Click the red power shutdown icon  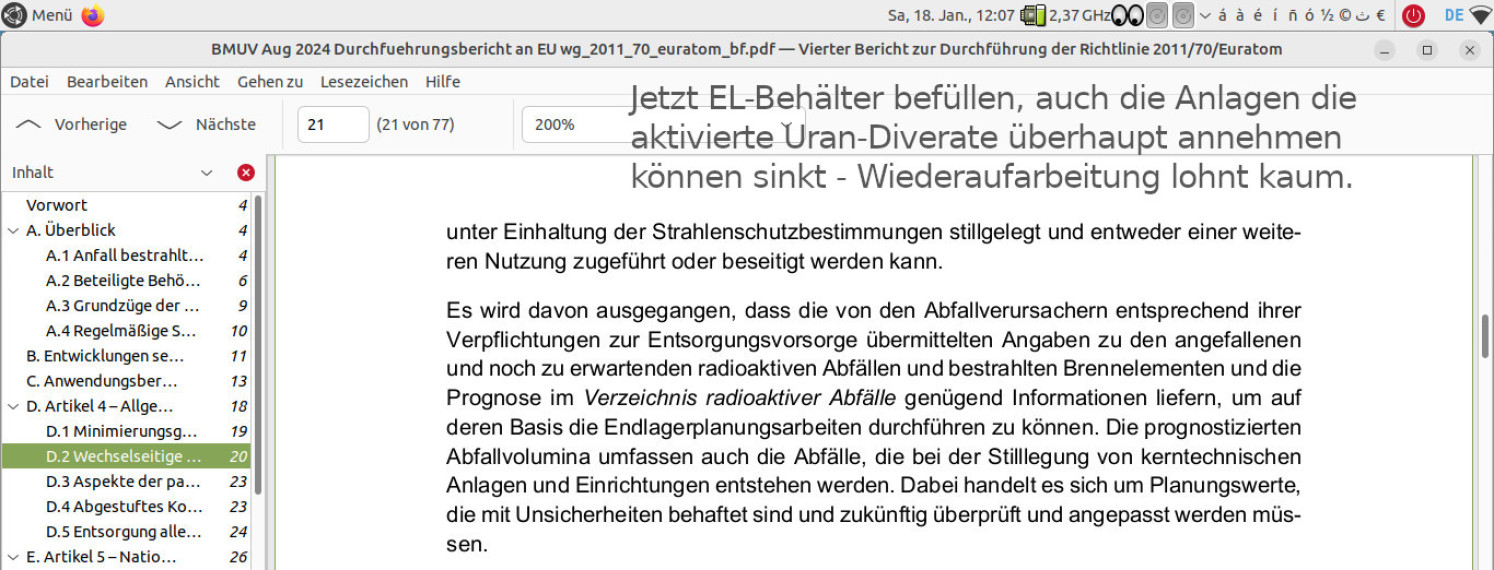click(1413, 15)
